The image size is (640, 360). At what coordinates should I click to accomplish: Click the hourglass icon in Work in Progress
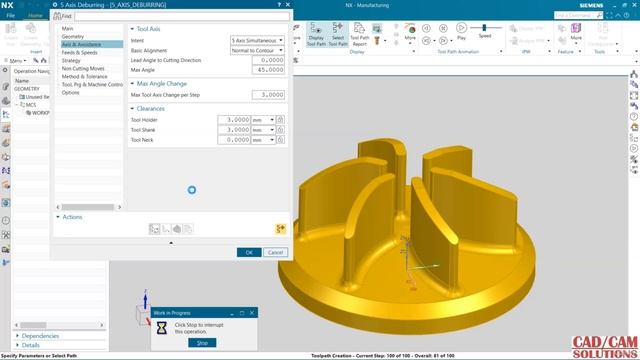click(x=162, y=328)
